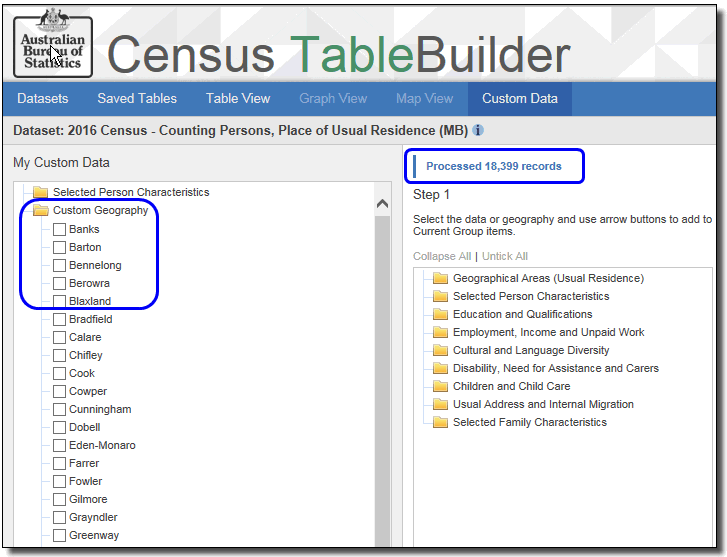Open the Saved Tables tab

(x=137, y=99)
